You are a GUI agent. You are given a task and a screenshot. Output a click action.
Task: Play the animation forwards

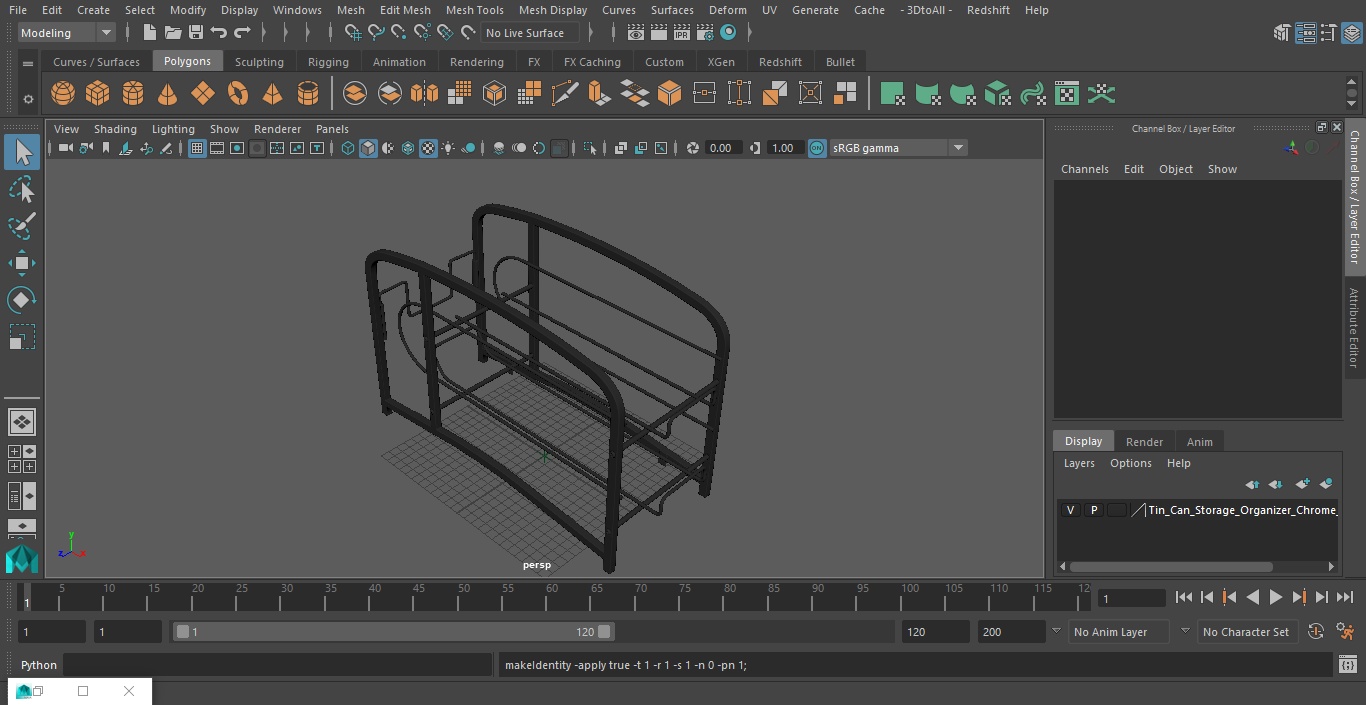1276,598
